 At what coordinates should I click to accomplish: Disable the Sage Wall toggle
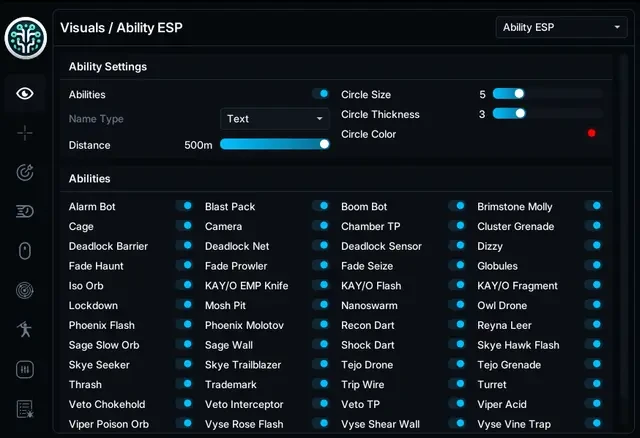(321, 344)
